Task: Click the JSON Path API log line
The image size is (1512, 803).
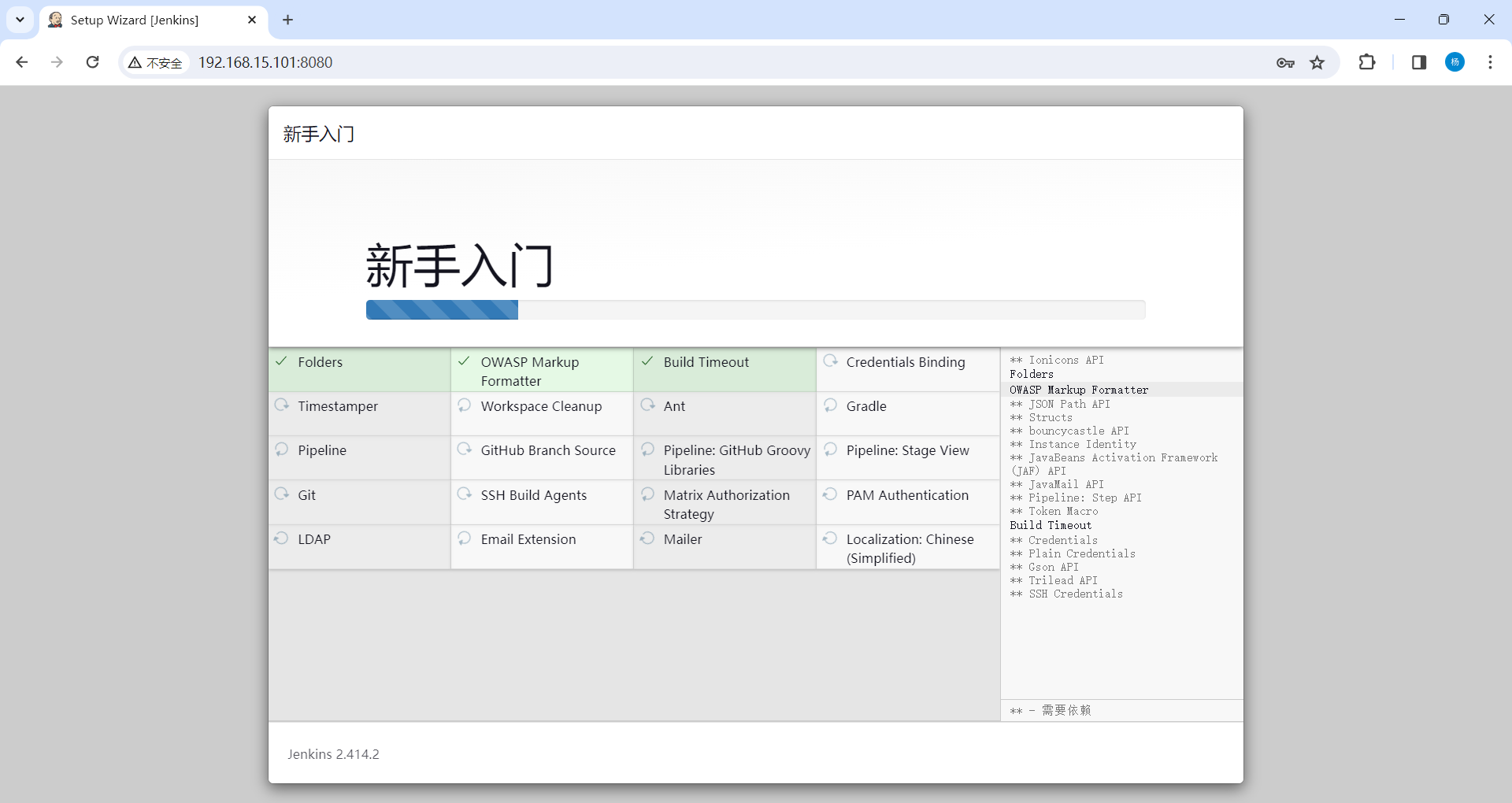Action: 1060,404
